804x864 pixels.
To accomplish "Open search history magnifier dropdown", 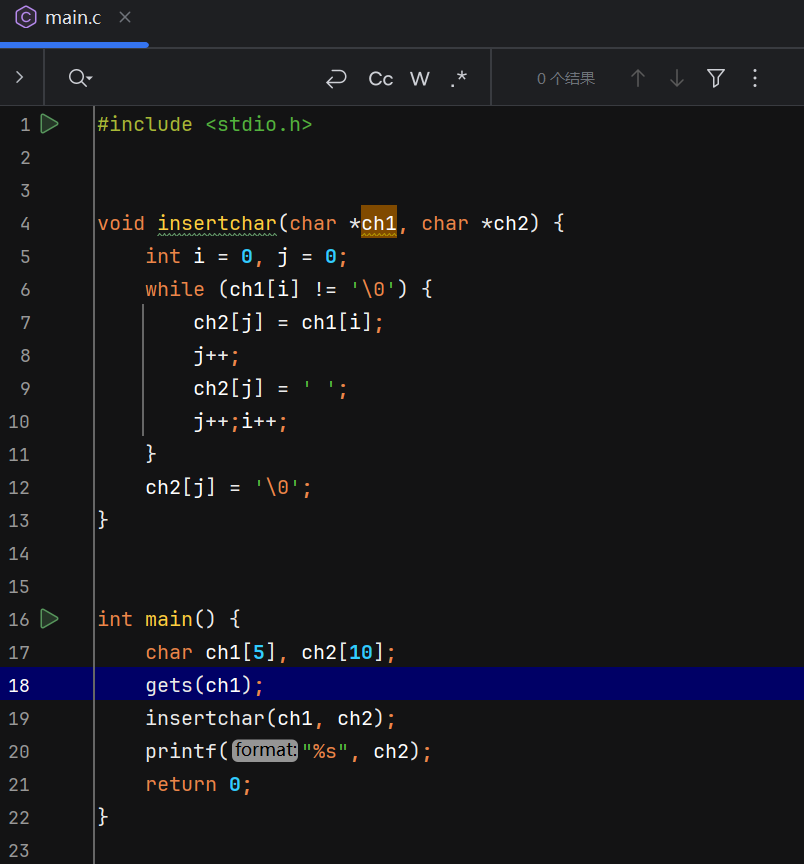I will [80, 78].
